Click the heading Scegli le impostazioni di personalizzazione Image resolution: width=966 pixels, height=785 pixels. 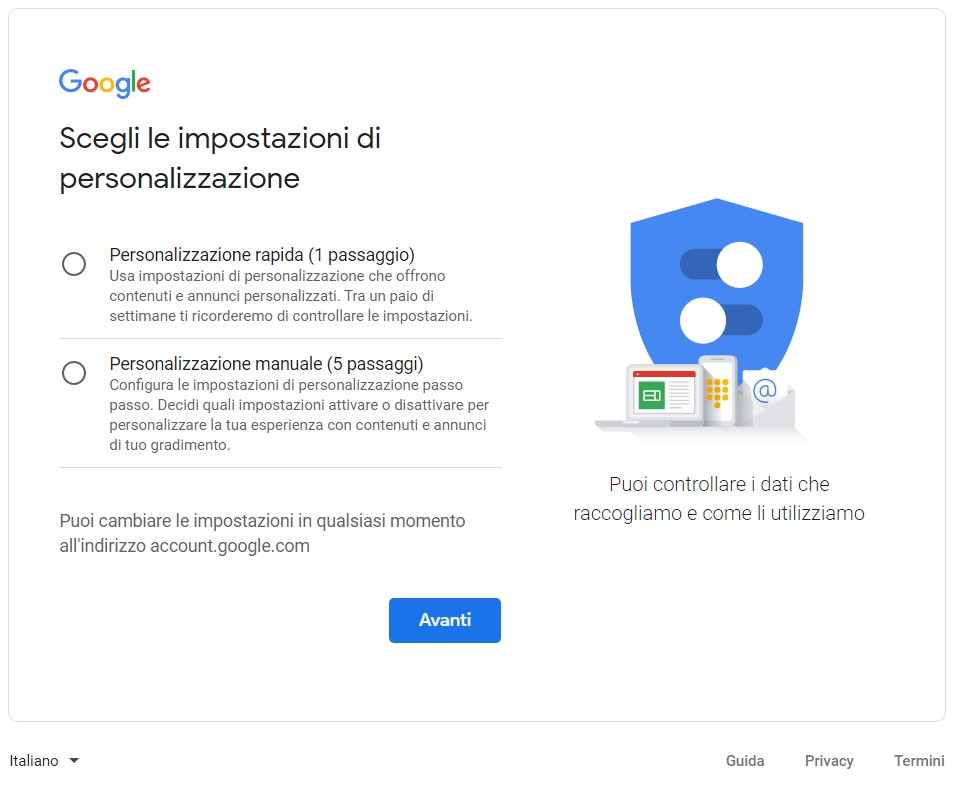219,157
